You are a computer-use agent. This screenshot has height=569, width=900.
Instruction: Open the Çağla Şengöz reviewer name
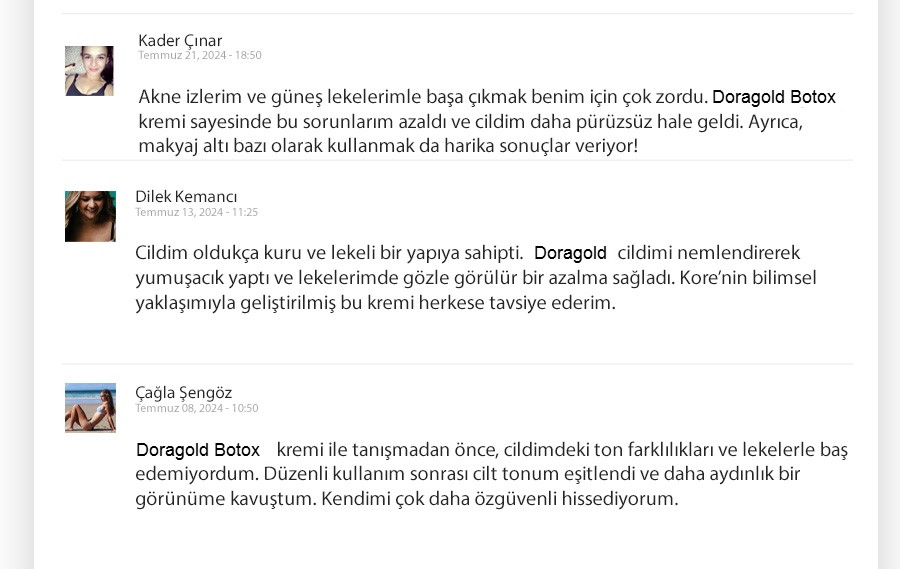(183, 393)
